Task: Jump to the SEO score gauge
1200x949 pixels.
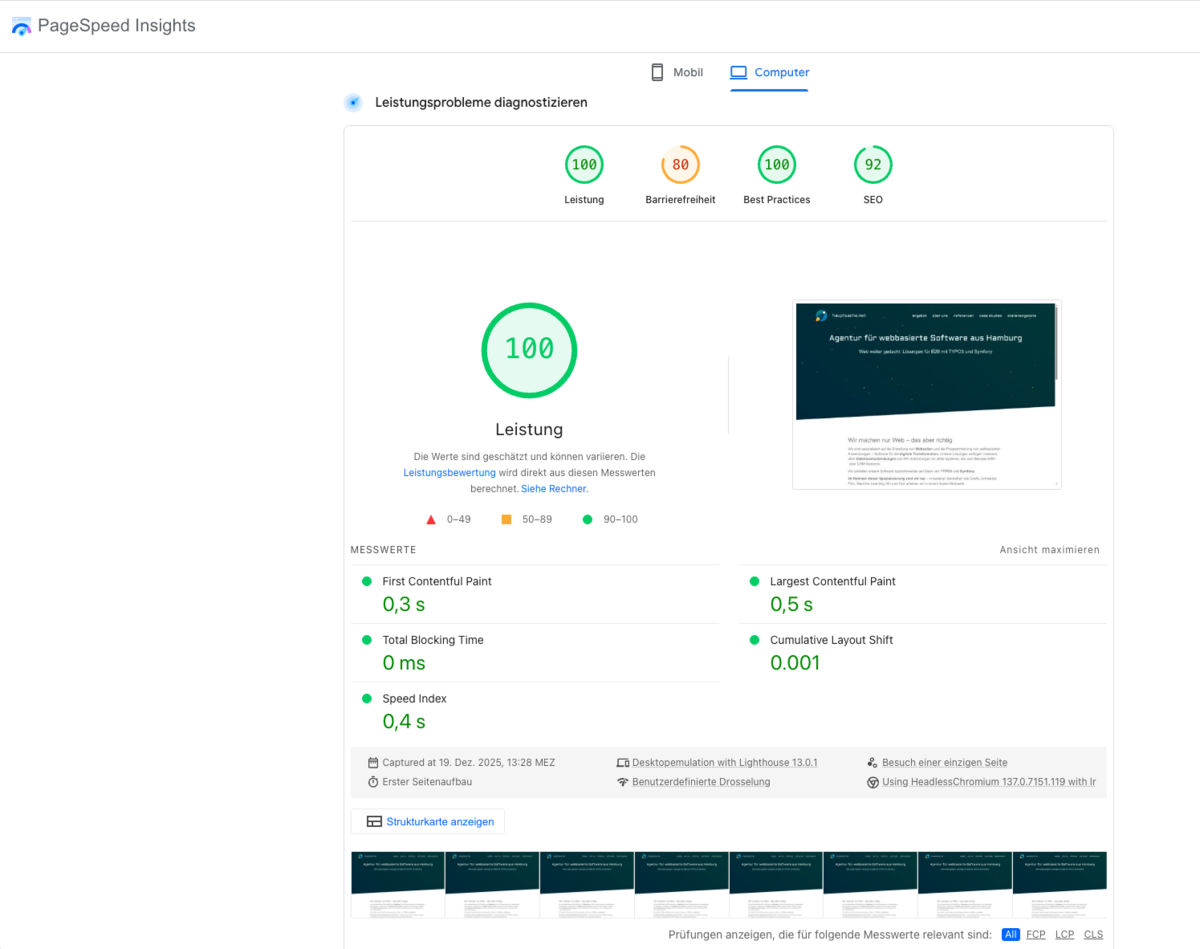Action: (x=873, y=166)
